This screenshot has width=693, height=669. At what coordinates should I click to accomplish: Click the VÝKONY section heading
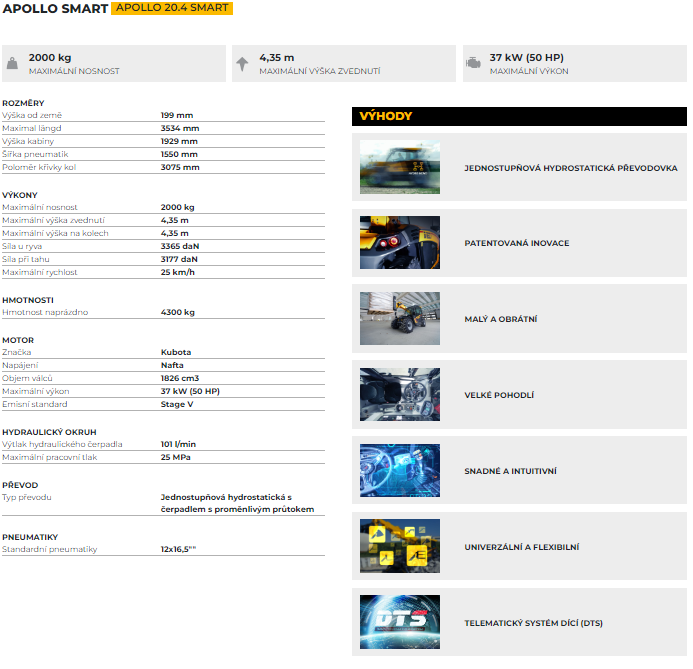coord(20,195)
